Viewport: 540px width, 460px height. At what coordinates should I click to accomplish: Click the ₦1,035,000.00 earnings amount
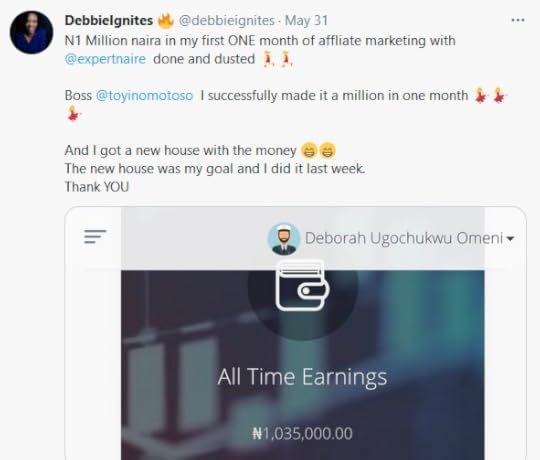coord(302,433)
